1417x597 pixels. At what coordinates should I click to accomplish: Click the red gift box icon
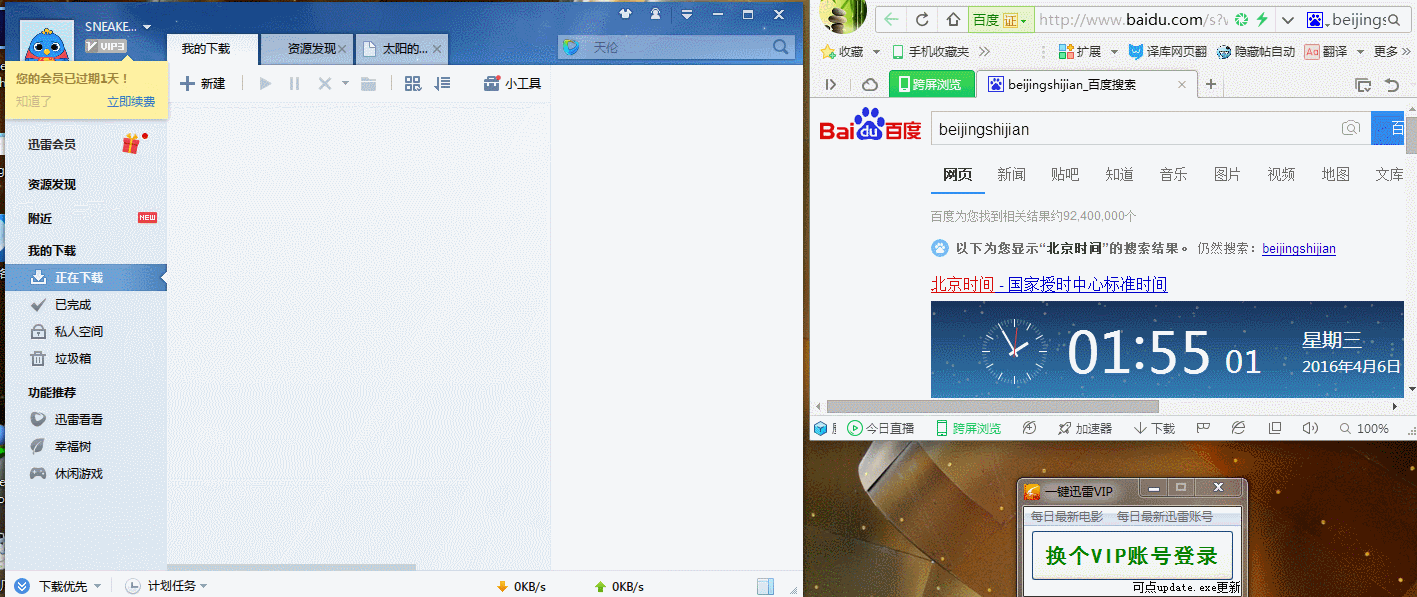132,144
